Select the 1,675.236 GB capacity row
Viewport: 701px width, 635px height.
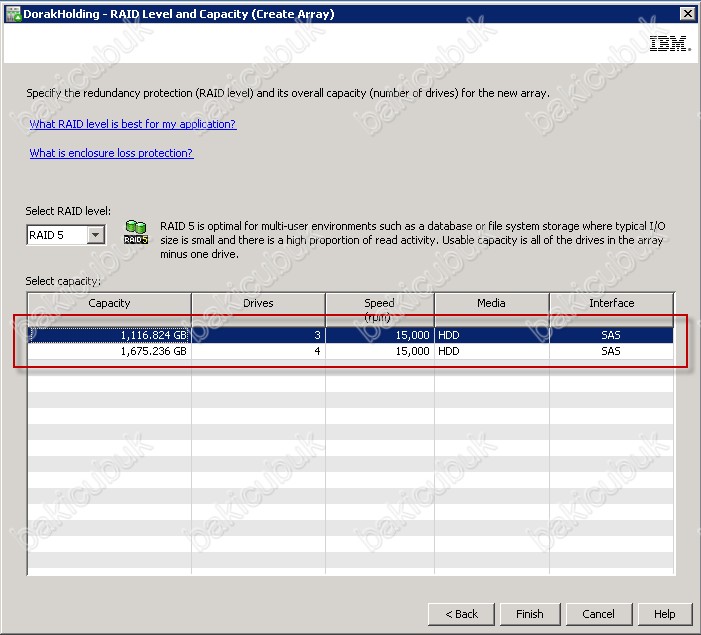350,351
